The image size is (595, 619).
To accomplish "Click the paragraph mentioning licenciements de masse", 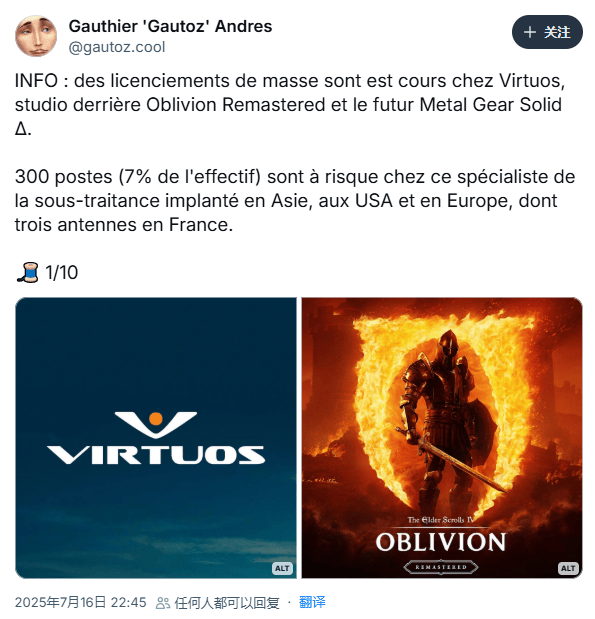I will [x=290, y=105].
